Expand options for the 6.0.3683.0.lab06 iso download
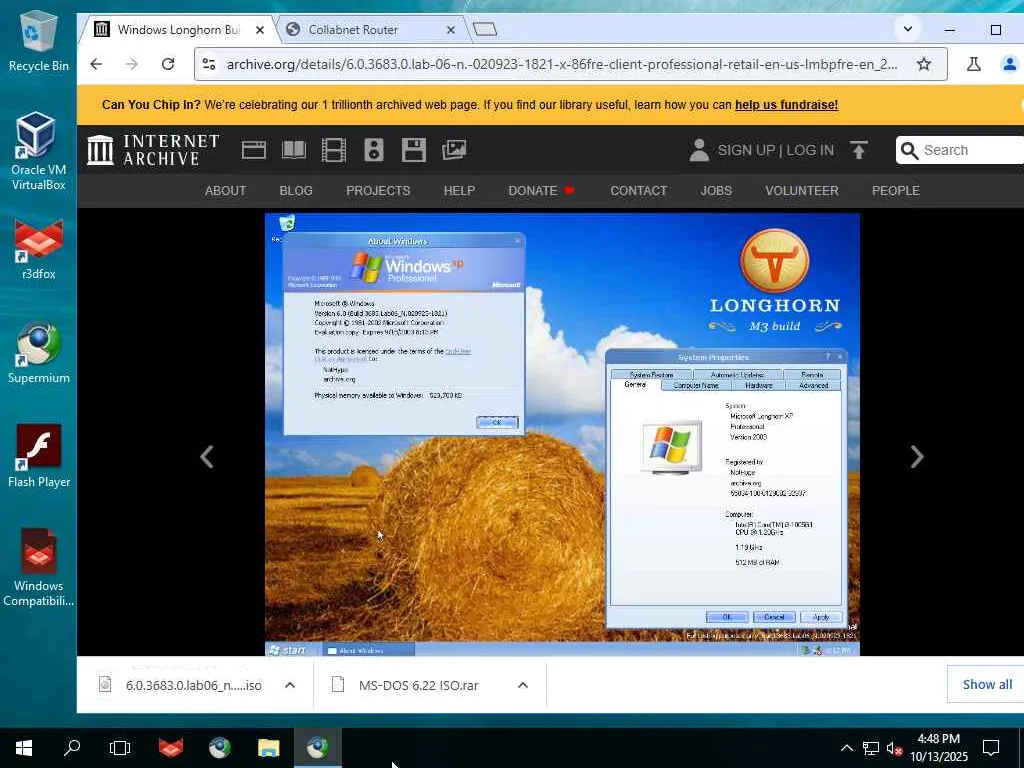 pos(290,685)
